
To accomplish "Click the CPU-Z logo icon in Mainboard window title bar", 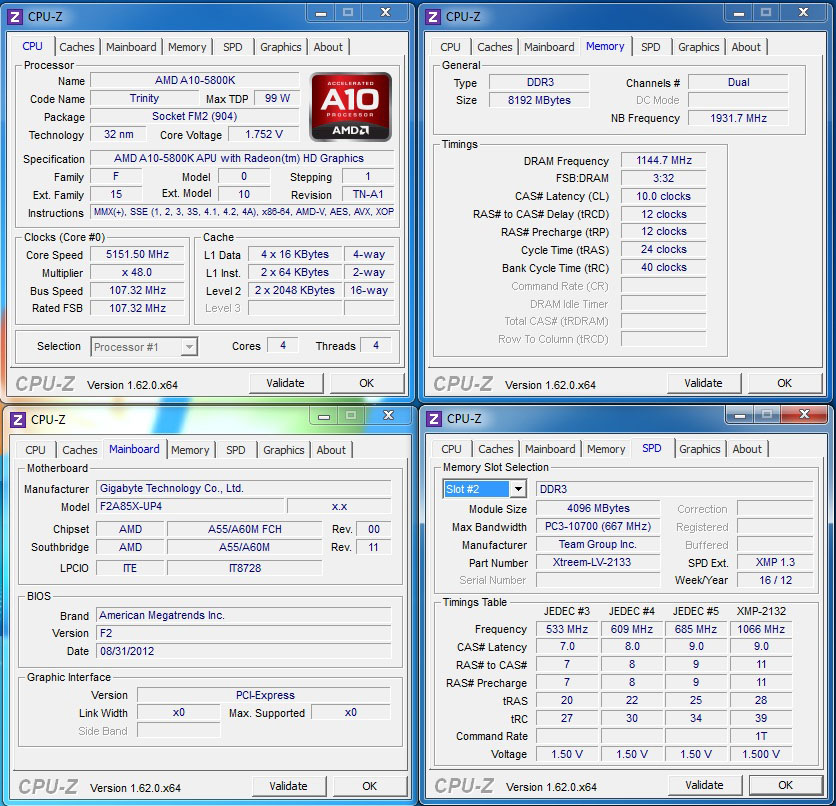I will (x=18, y=420).
